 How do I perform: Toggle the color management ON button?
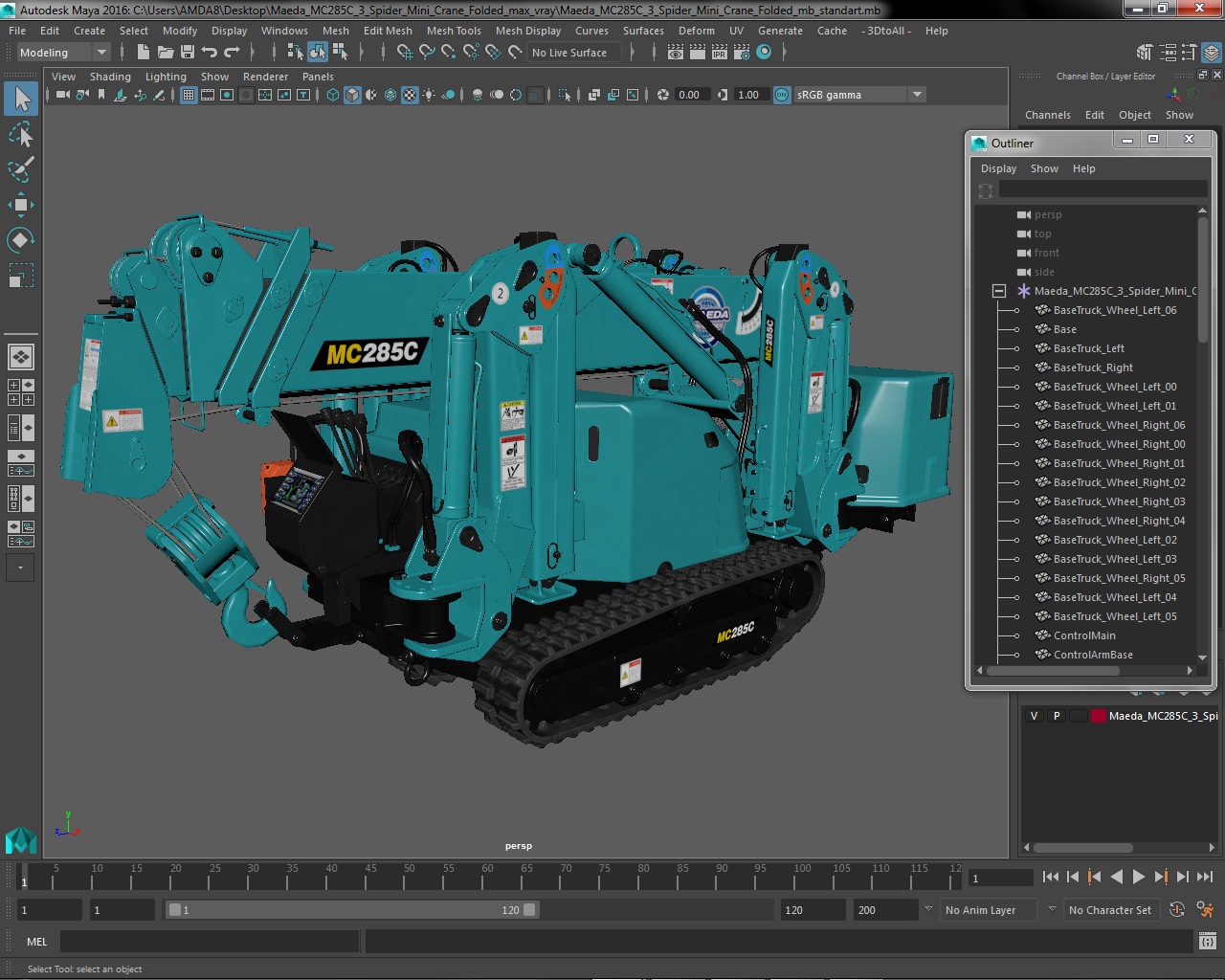[782, 95]
